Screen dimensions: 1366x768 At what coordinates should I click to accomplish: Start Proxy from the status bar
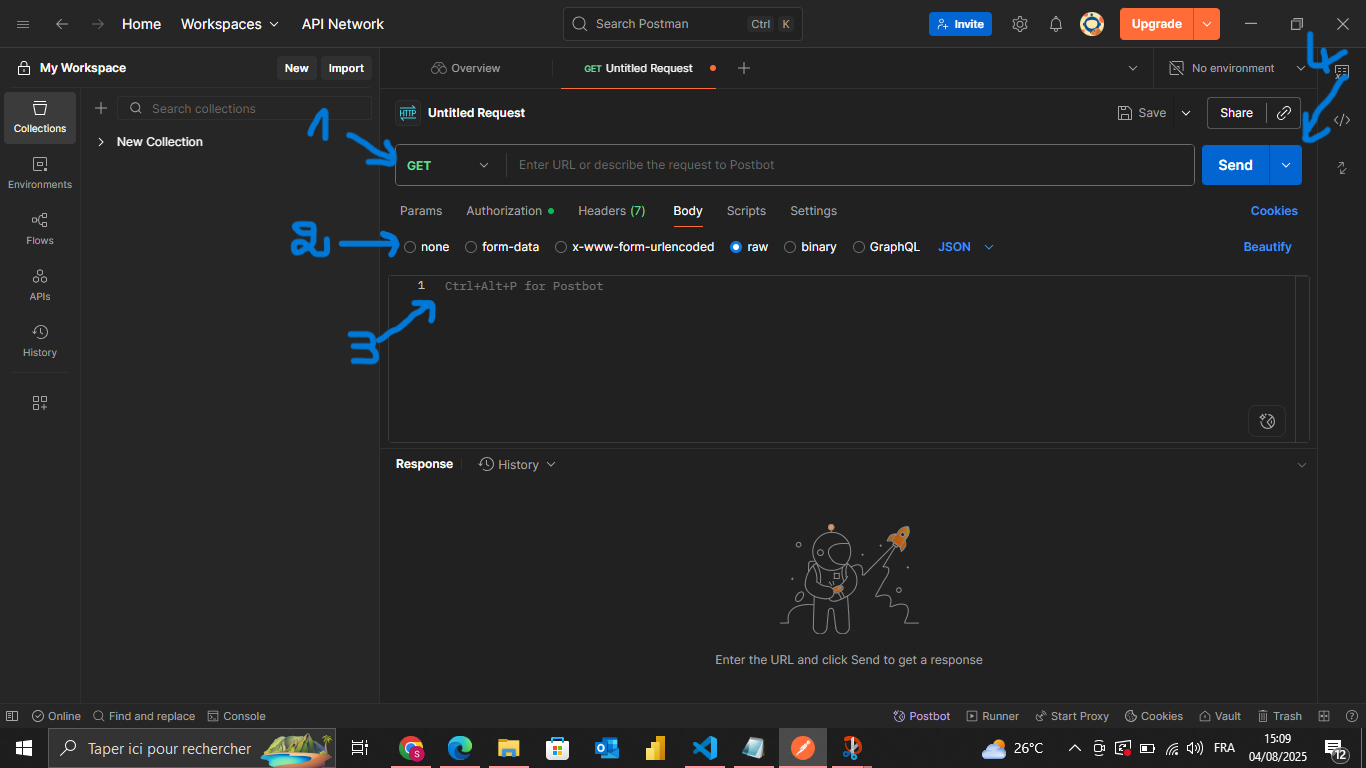pyautogui.click(x=1071, y=716)
